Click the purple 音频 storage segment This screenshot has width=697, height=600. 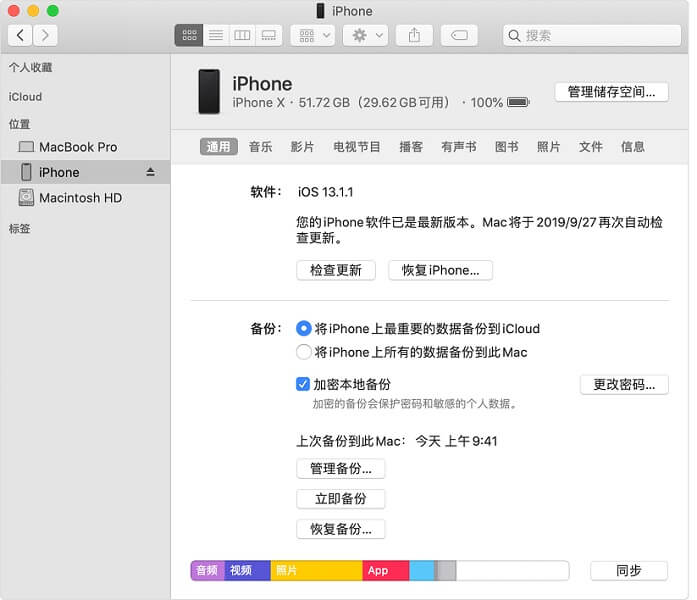point(208,570)
